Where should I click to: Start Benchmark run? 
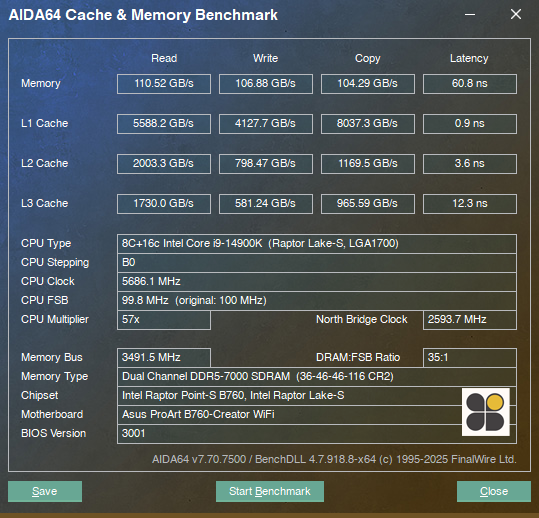tap(270, 491)
